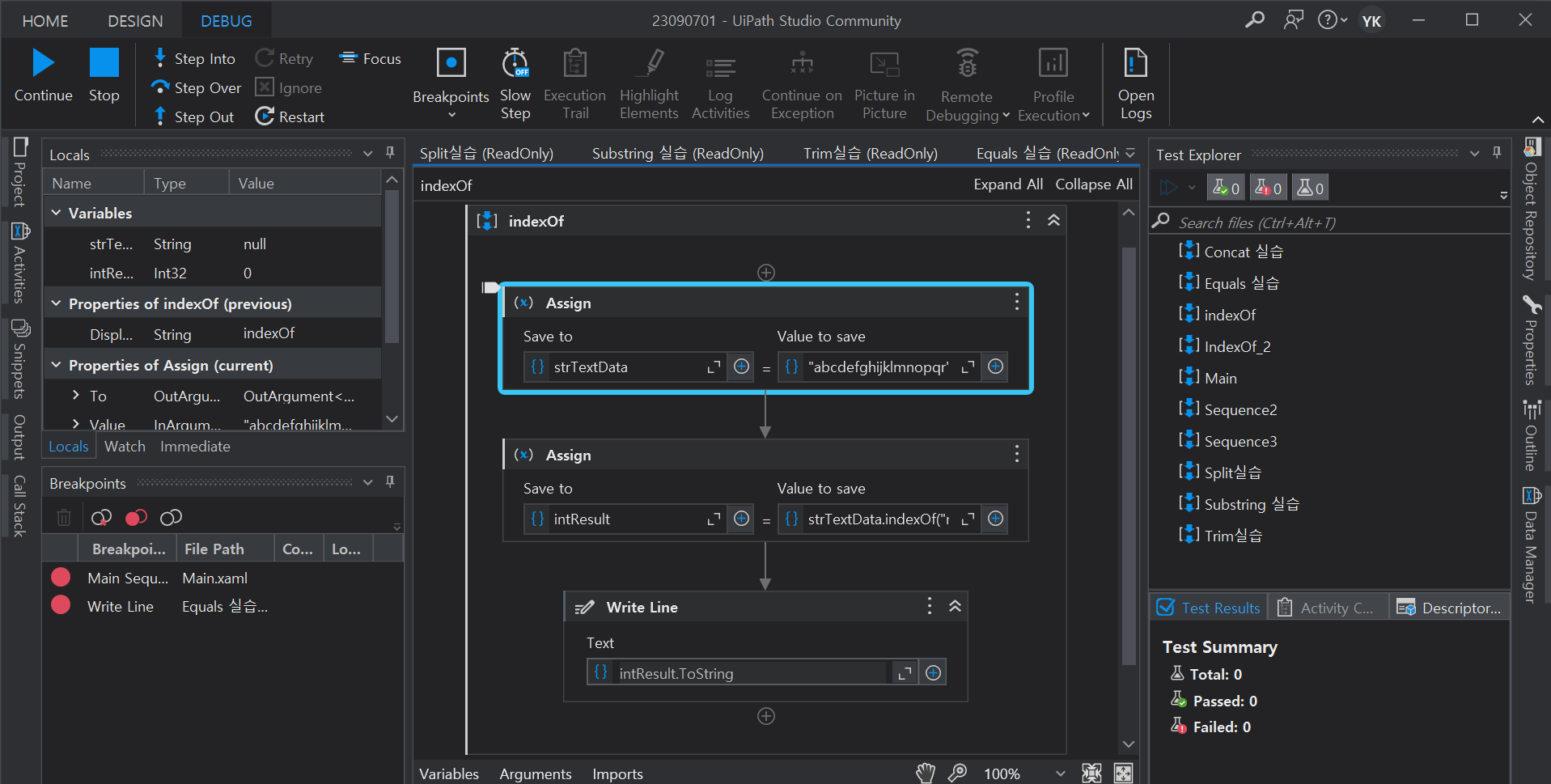This screenshot has height=784, width=1551.
Task: Switch to the Immediate tab
Action: pos(195,446)
